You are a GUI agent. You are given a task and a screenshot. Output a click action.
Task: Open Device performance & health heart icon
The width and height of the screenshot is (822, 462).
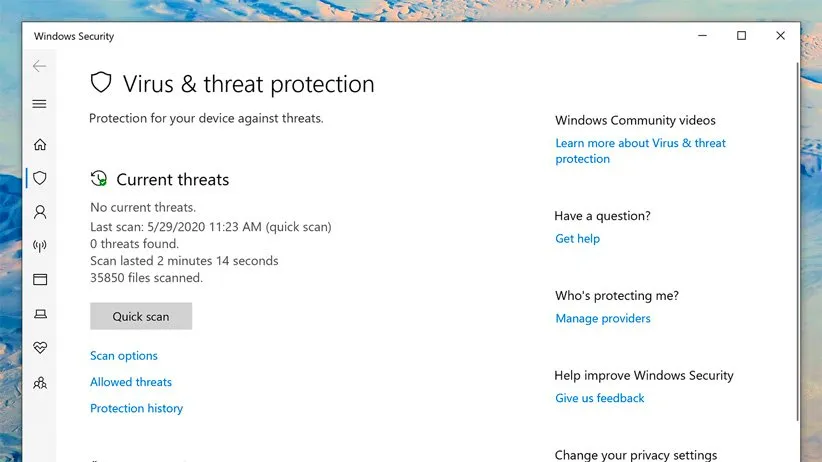(40, 348)
